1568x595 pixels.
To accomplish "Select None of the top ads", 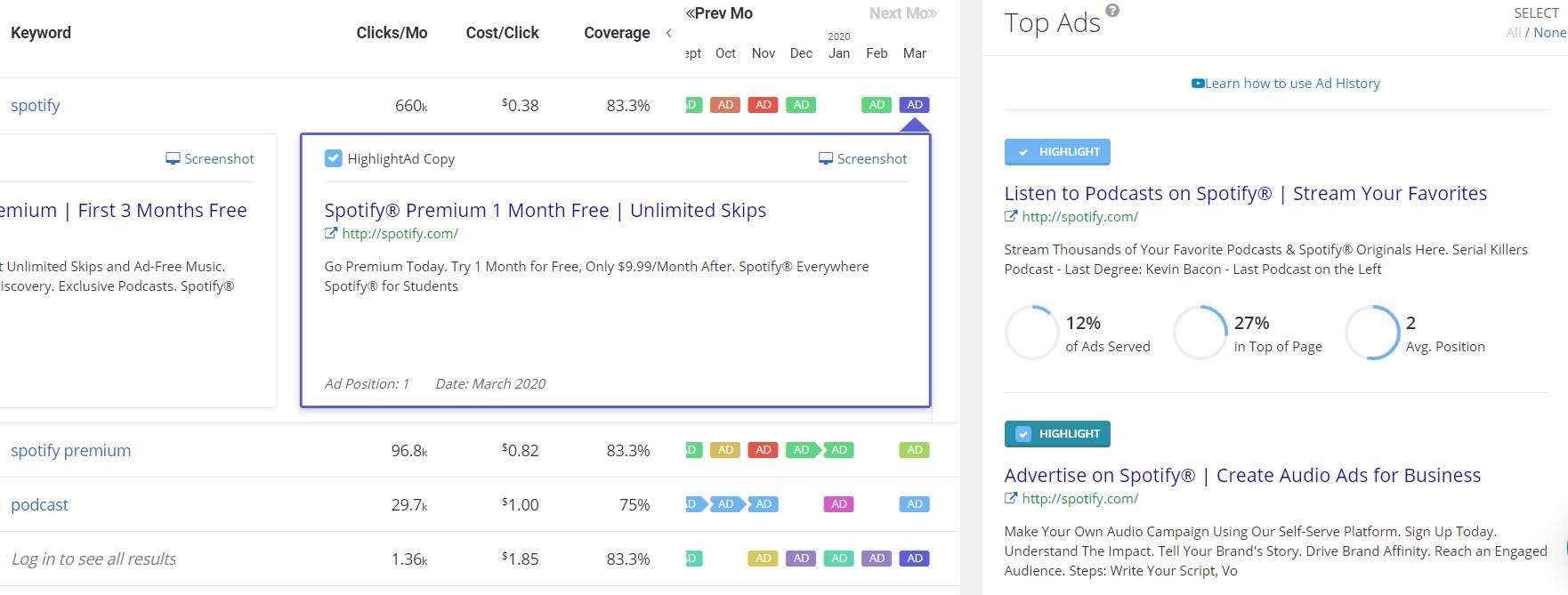I will pyautogui.click(x=1549, y=32).
